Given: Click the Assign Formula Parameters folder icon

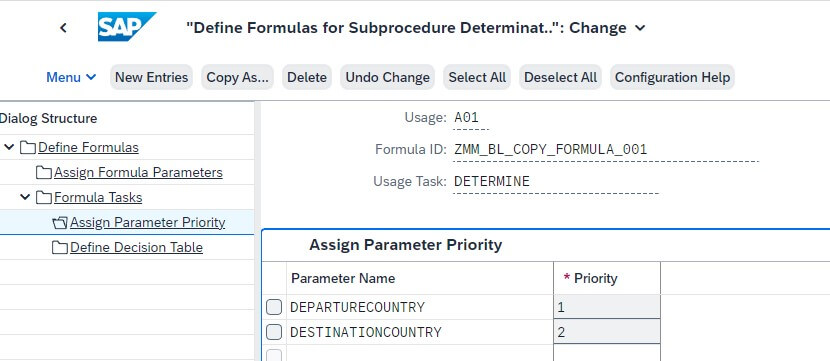Looking at the screenshot, I should (44, 173).
